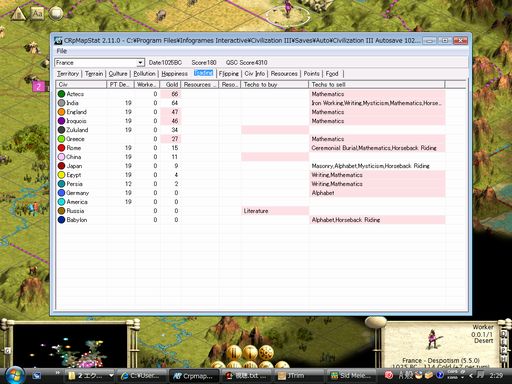This screenshot has width=512, height=384.
Task: Click the pyramid advisor icon on the map
Action: click(18, 14)
